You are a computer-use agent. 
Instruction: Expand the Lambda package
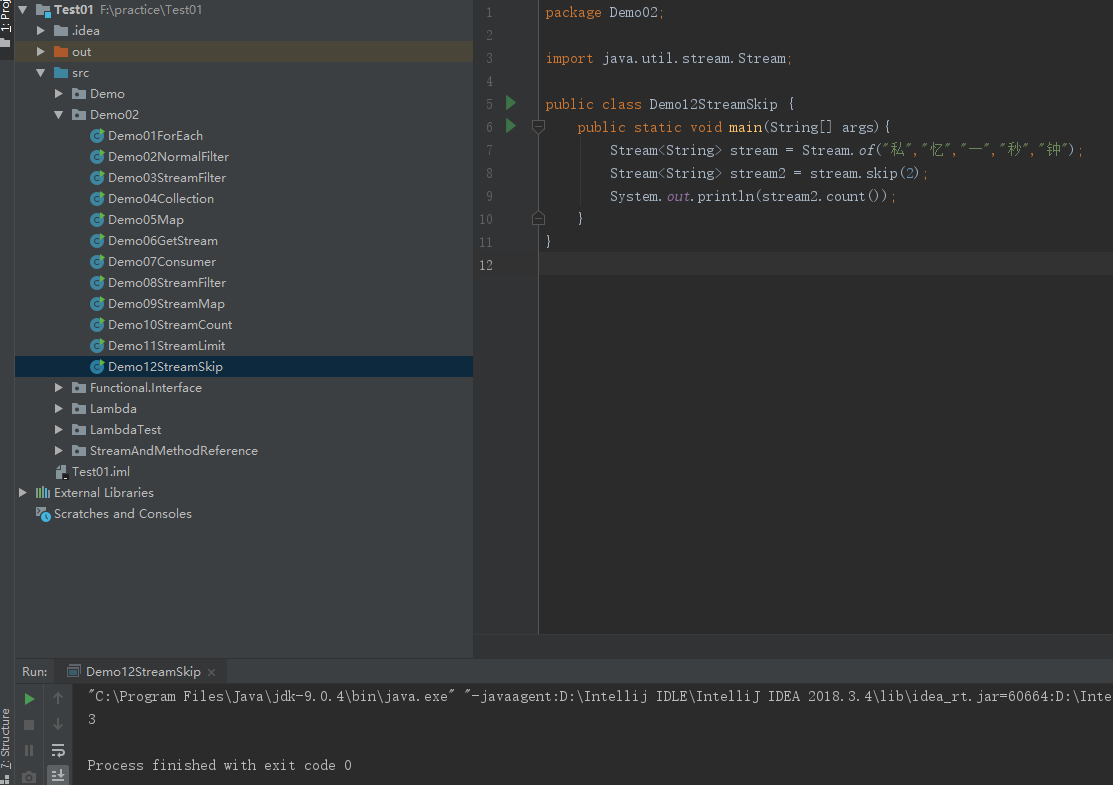(59, 408)
